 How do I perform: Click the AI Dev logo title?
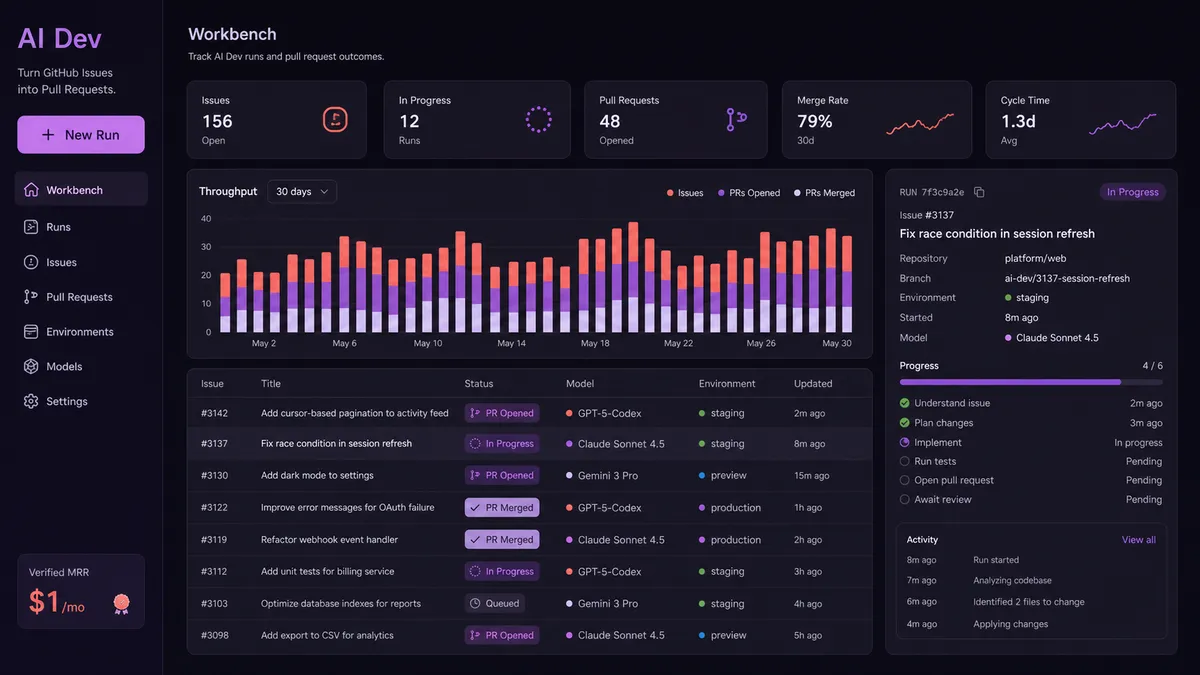point(60,39)
